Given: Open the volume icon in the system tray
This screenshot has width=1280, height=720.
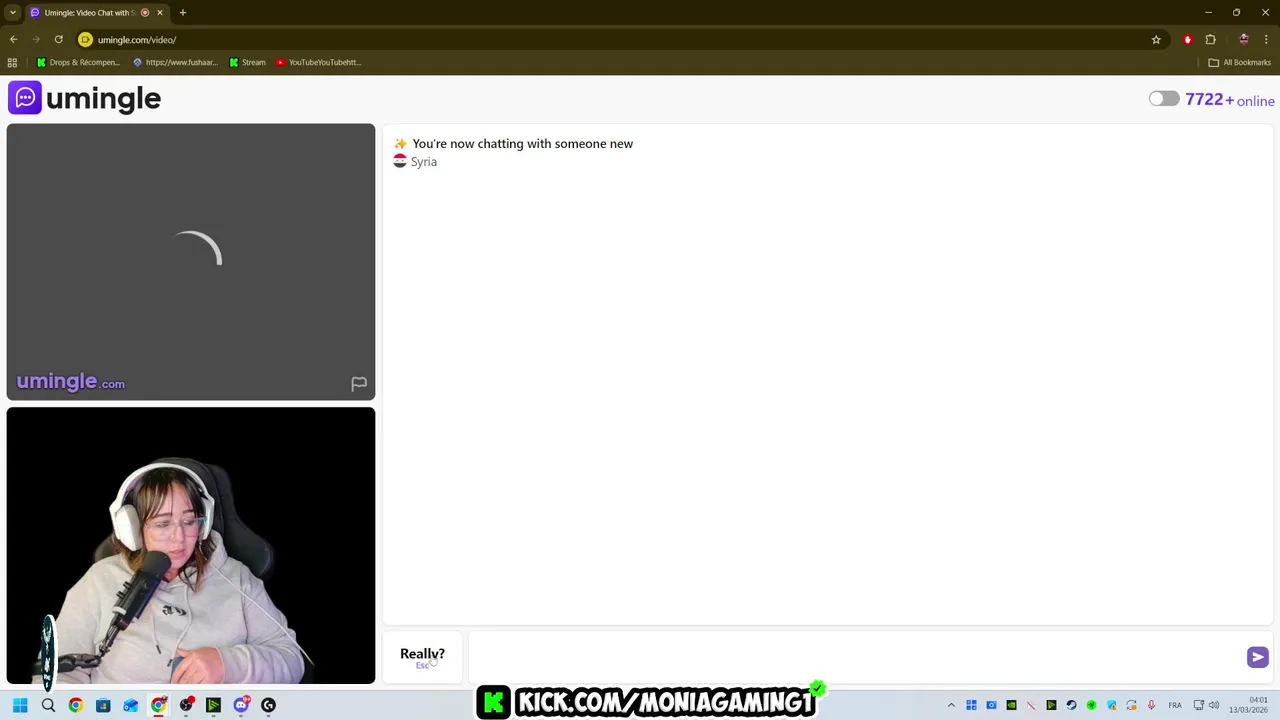Looking at the screenshot, I should tap(1214, 706).
